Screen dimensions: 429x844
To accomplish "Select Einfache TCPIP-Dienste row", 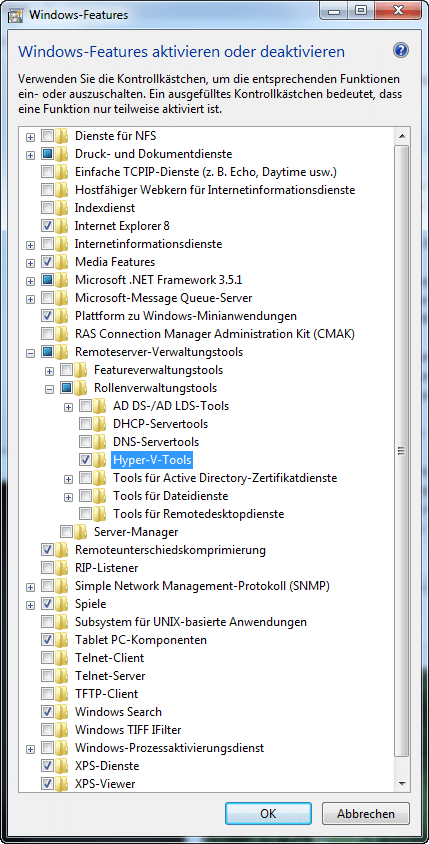I will (206, 172).
